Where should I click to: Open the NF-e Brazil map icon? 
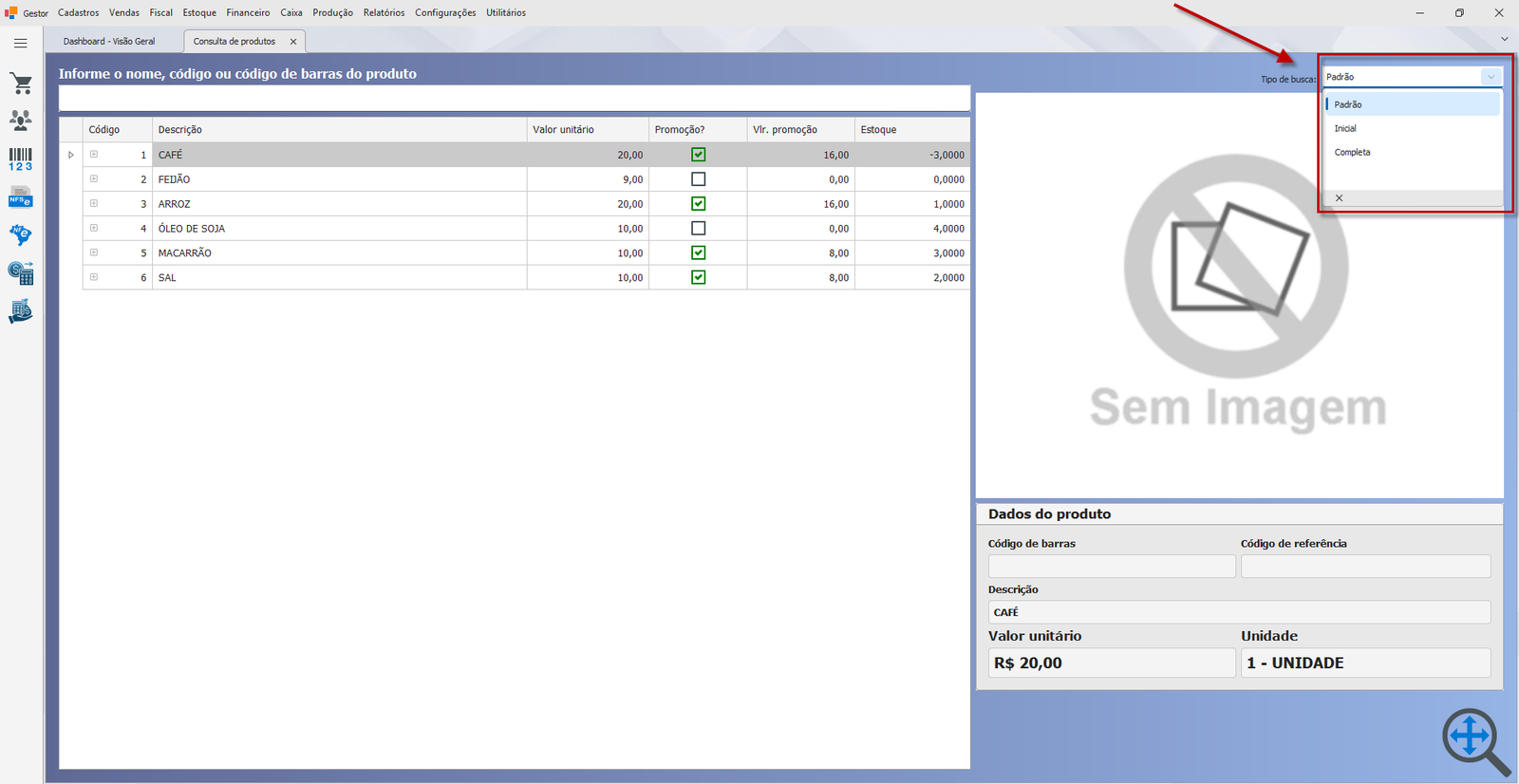[x=20, y=234]
